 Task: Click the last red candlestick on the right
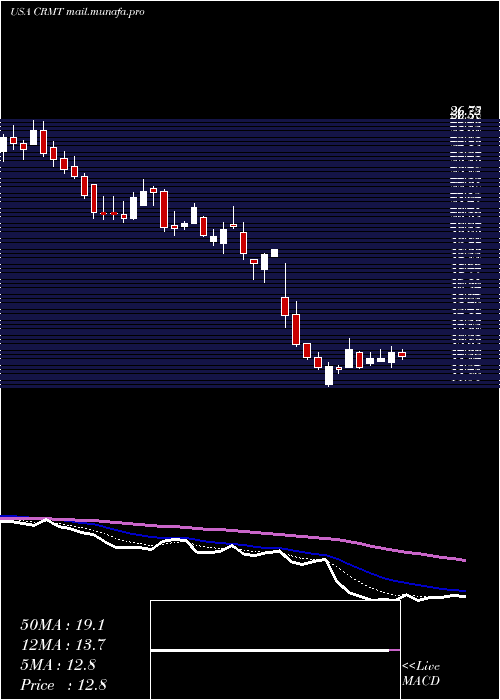(402, 354)
